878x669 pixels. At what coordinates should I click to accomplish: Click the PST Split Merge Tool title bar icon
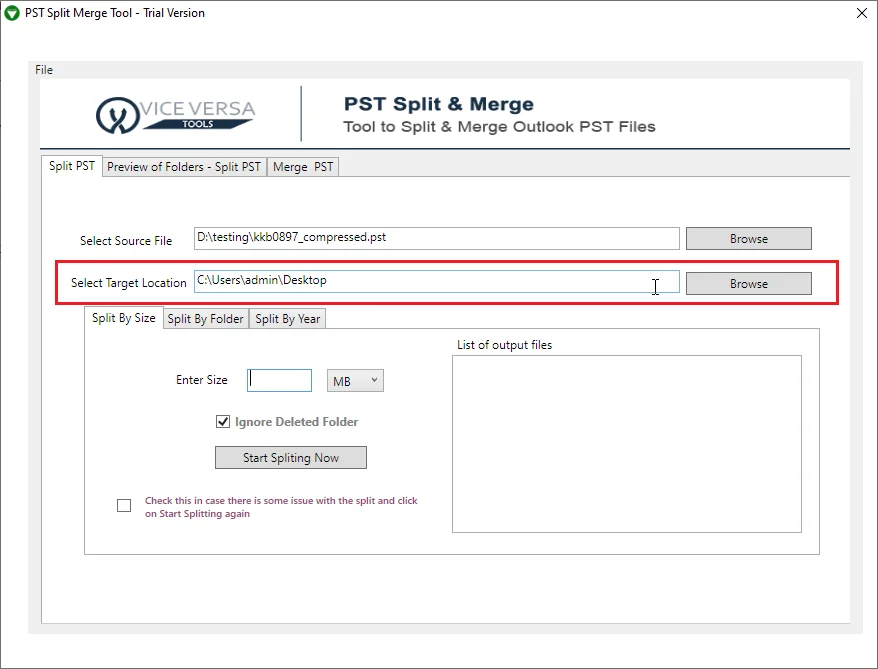pyautogui.click(x=12, y=13)
